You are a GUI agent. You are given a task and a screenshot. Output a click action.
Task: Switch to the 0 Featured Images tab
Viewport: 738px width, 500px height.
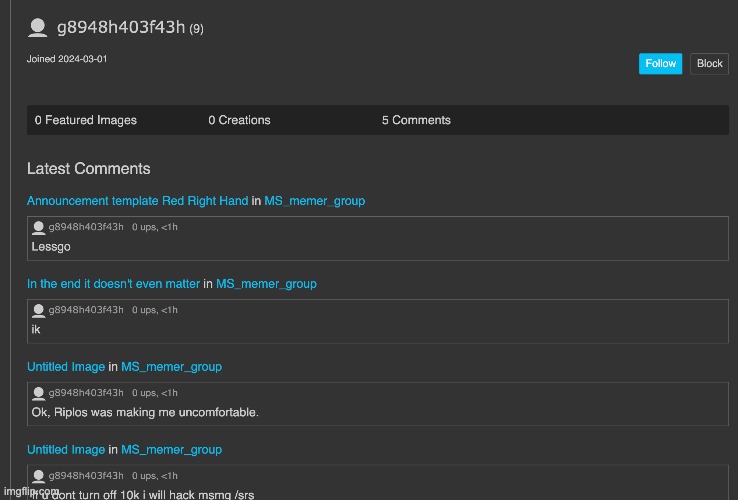tap(86, 120)
